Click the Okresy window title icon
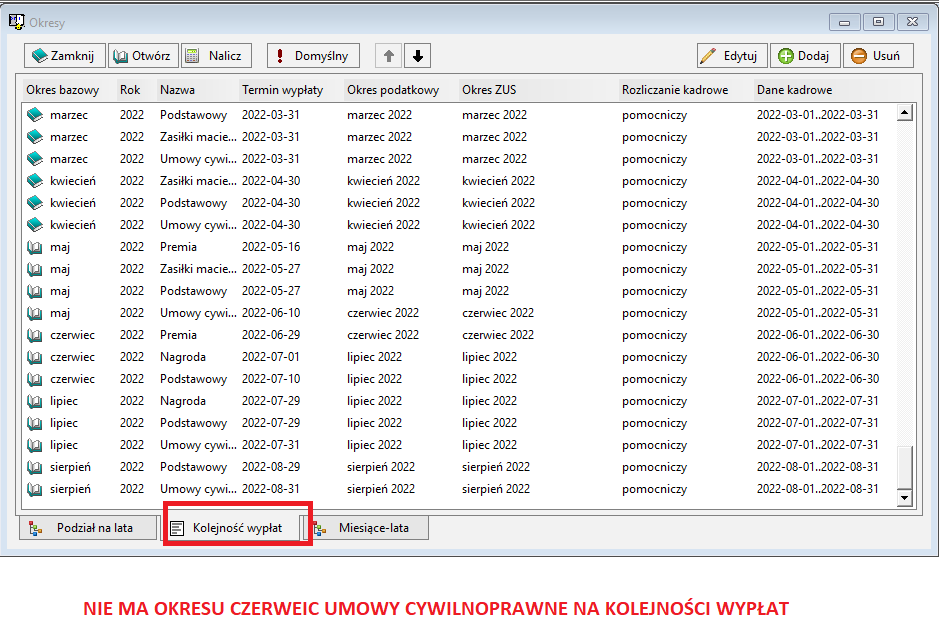This screenshot has height=635, width=939. click(x=16, y=22)
